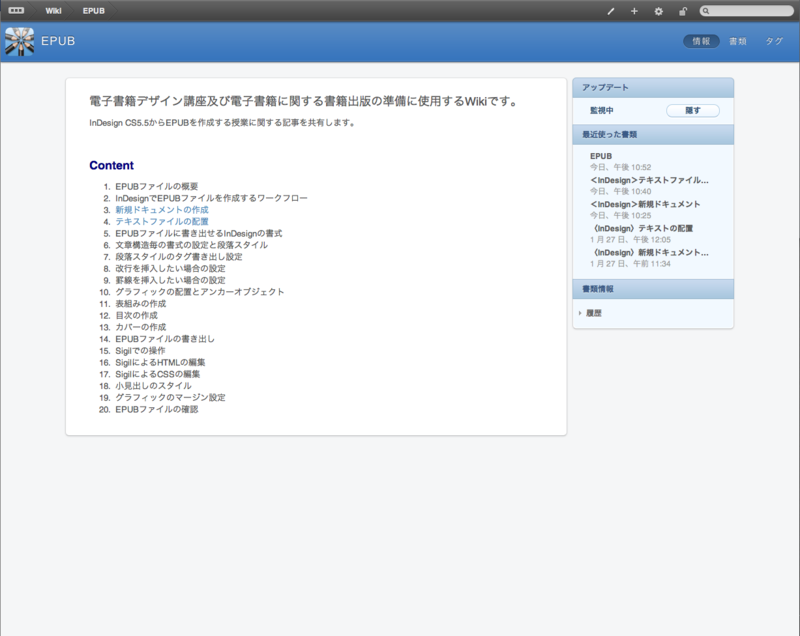Click the アップデート panel header
Viewport: 800px width, 636px height.
click(x=653, y=88)
